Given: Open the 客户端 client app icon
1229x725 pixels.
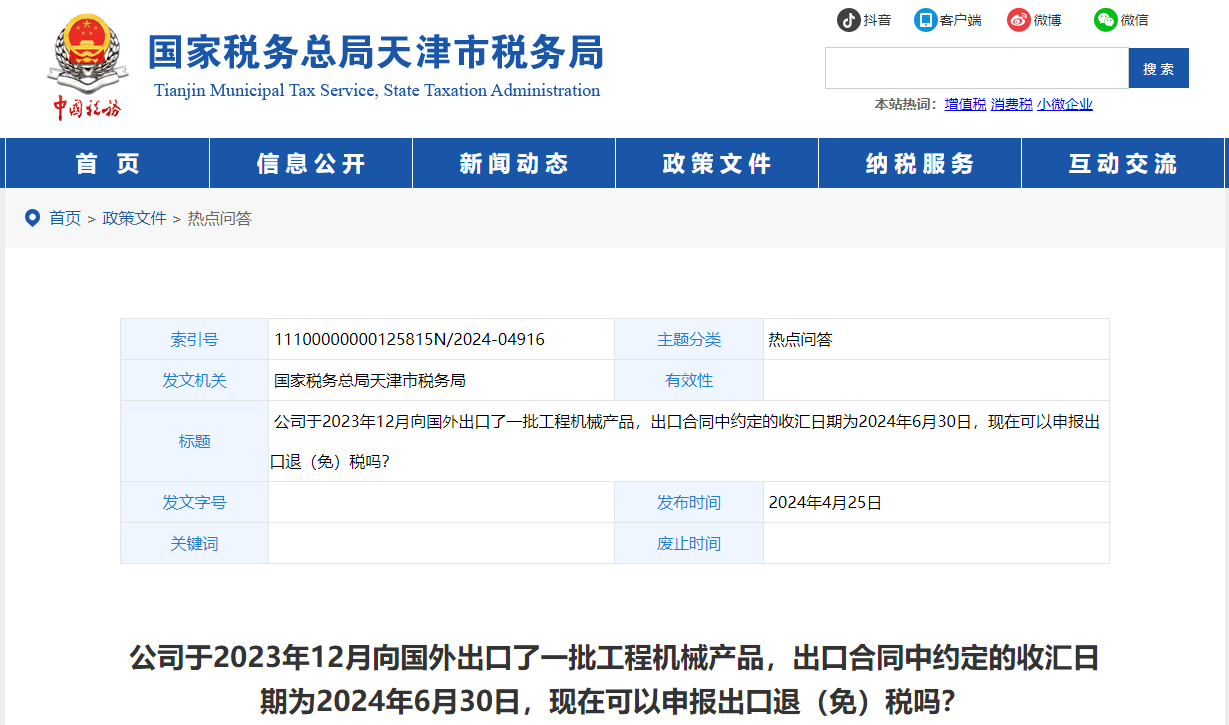Looking at the screenshot, I should point(926,20).
